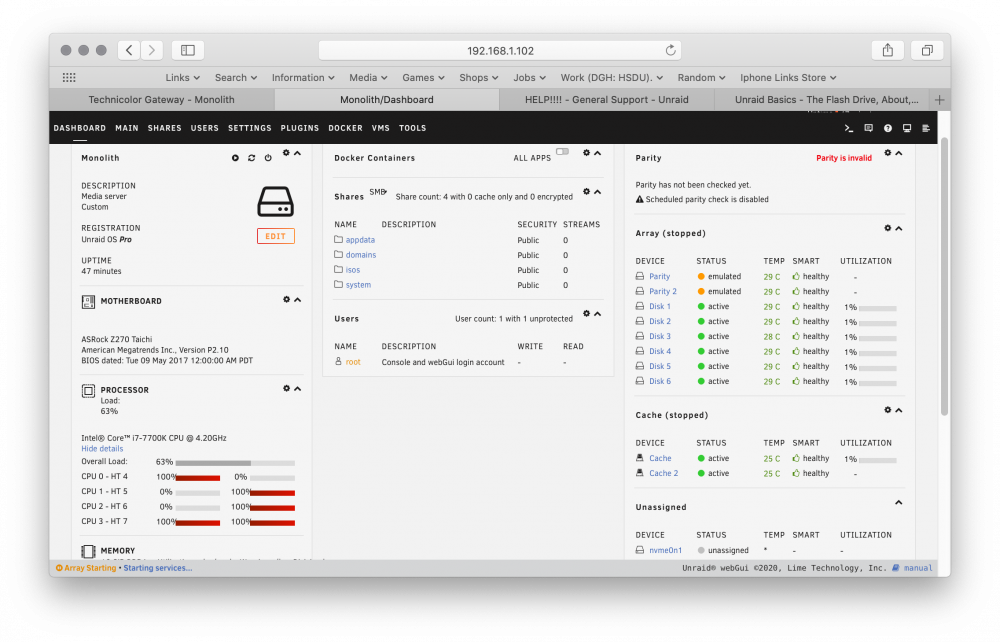Screen dimensions: 1000x642
Task: Open the SETTINGS menu item
Action: [x=249, y=128]
